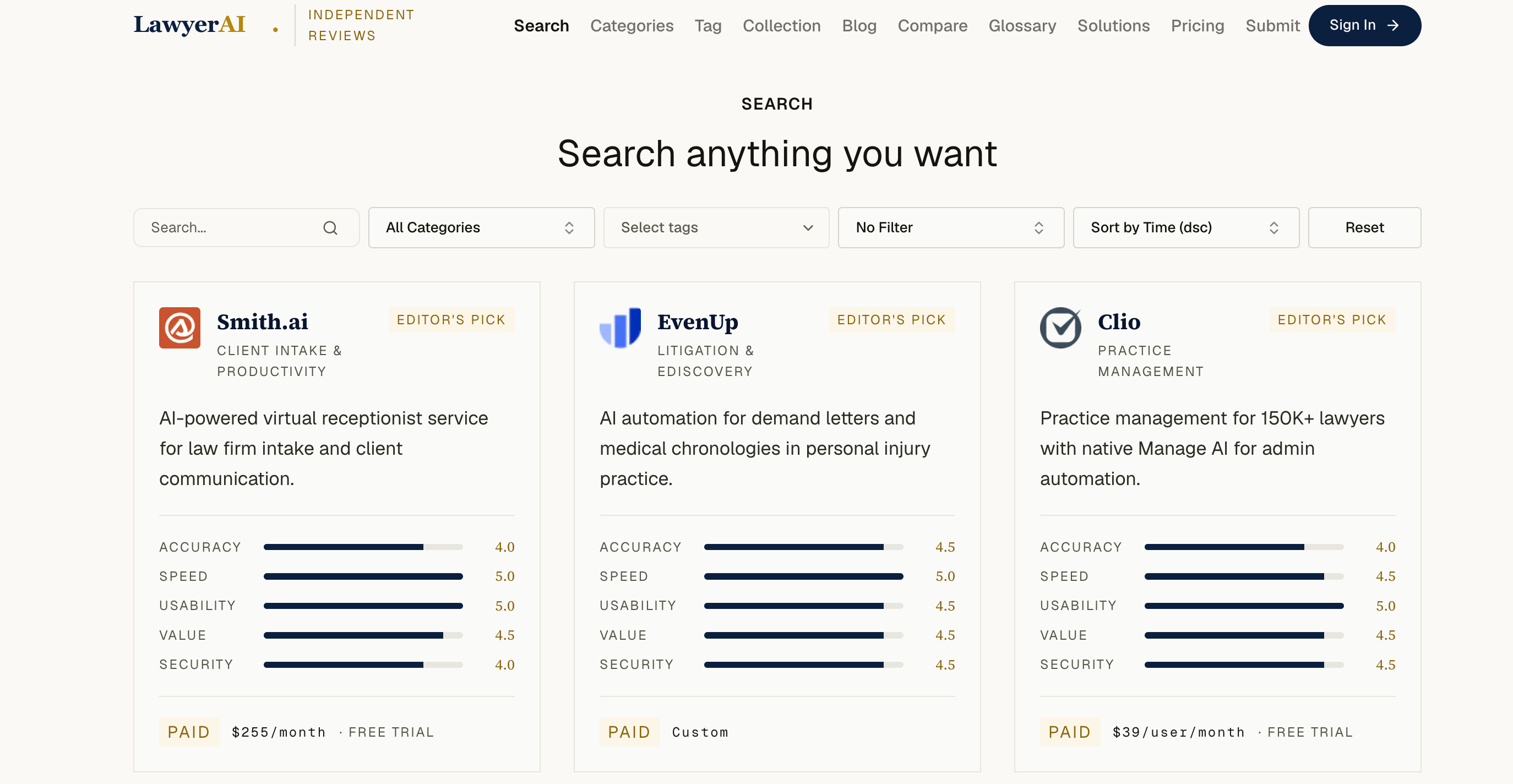Expand the All Categories dropdown
This screenshot has width=1513, height=784.
point(482,228)
